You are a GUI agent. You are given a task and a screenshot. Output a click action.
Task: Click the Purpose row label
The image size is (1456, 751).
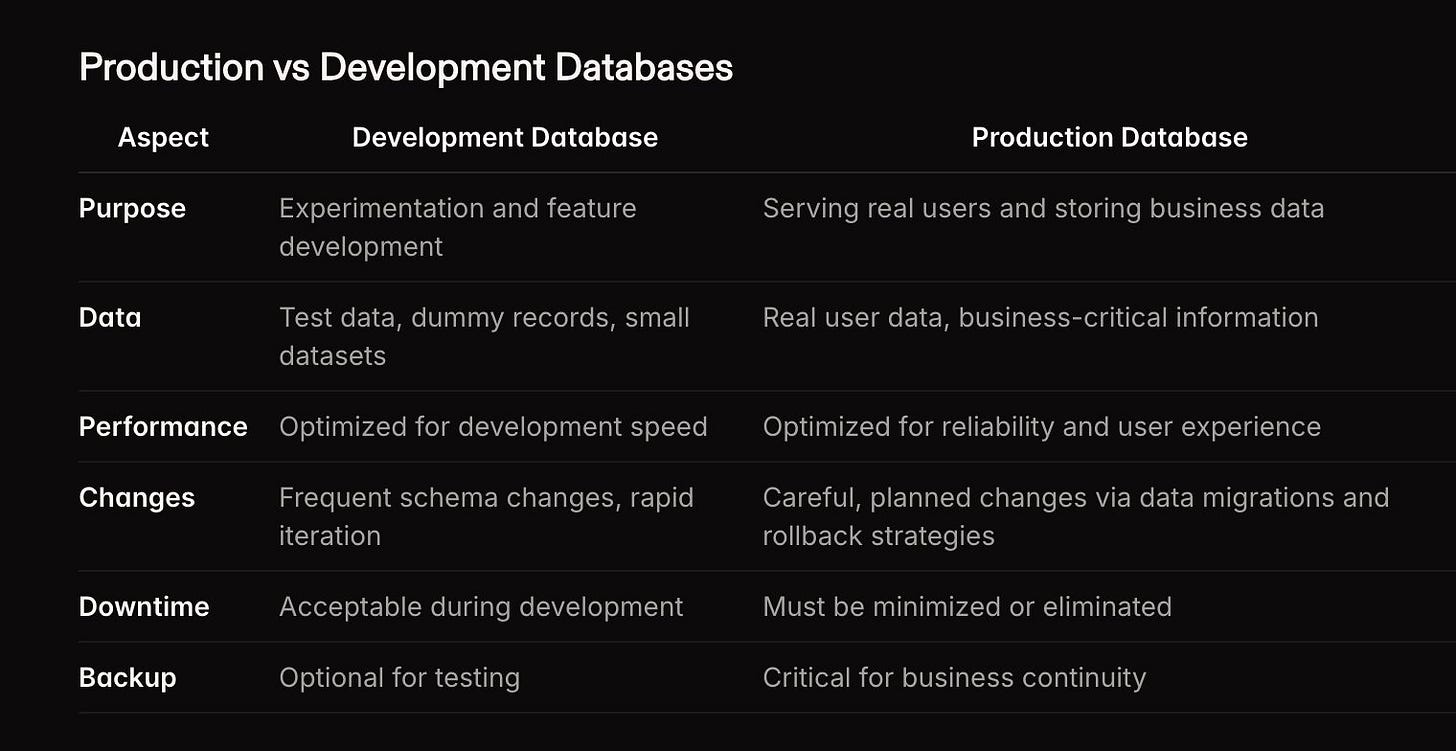[x=132, y=209]
